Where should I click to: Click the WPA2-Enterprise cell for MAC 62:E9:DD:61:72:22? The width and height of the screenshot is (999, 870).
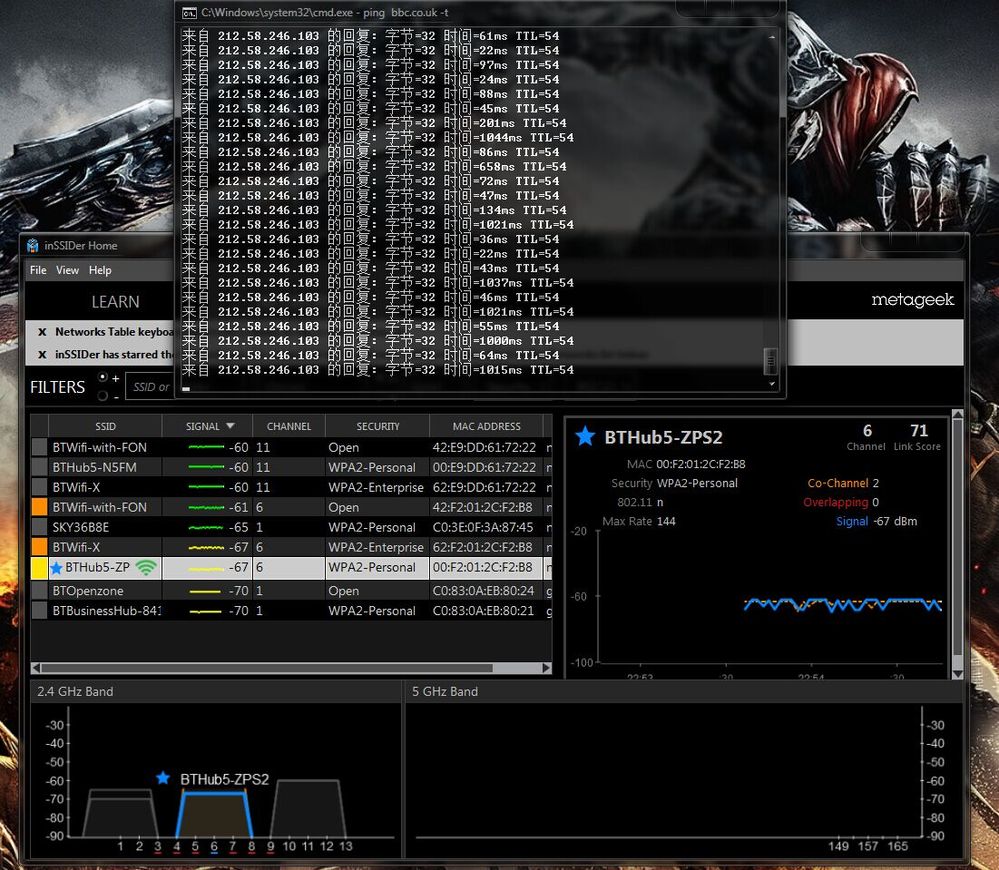click(x=376, y=487)
